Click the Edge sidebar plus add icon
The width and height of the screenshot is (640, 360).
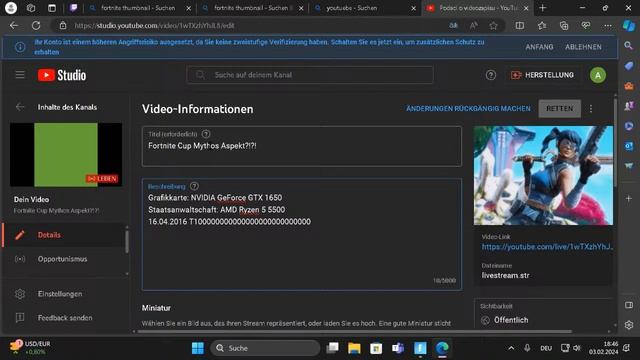pos(629,198)
